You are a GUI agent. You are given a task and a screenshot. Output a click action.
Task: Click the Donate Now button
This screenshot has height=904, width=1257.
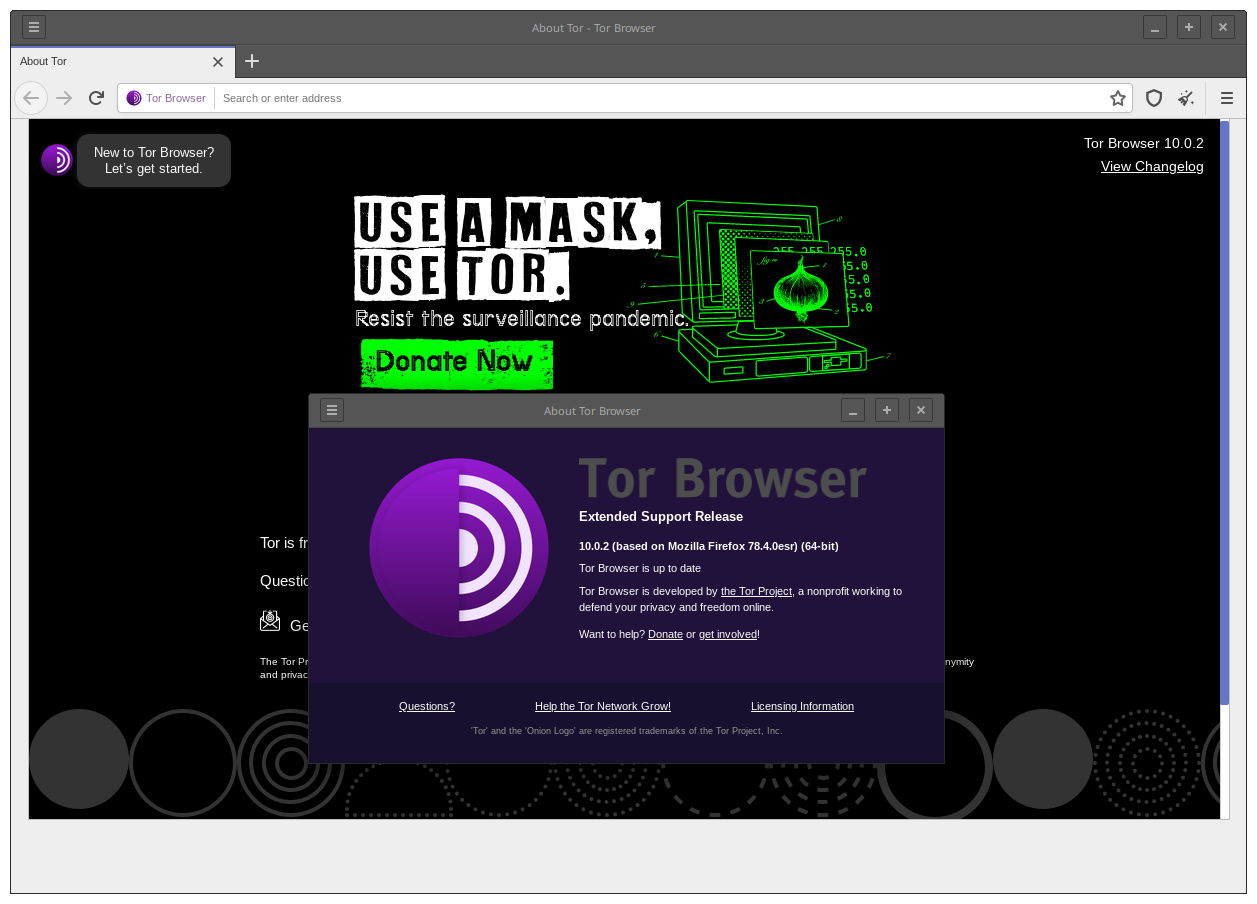point(456,363)
